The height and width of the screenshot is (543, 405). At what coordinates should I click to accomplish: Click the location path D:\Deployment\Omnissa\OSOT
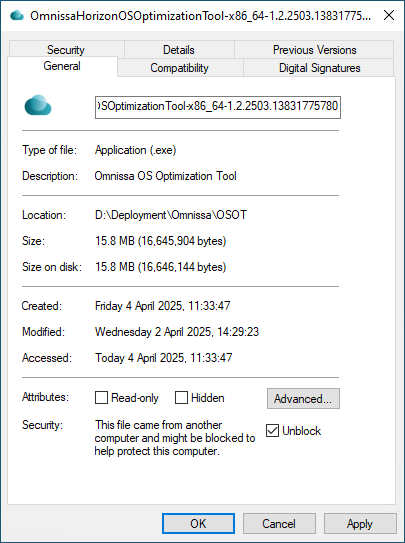click(x=171, y=215)
